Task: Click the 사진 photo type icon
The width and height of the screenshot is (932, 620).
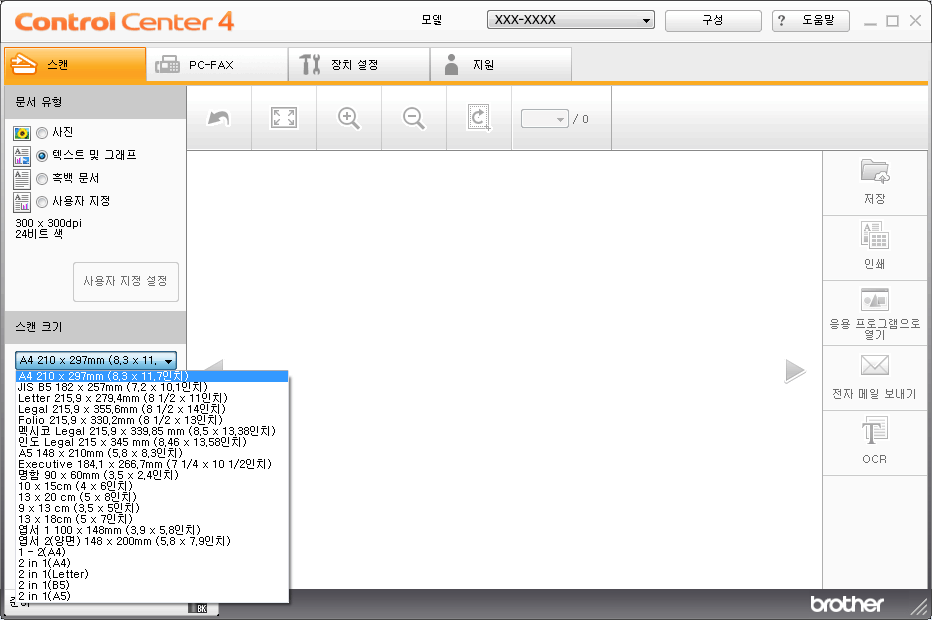Action: 22,133
